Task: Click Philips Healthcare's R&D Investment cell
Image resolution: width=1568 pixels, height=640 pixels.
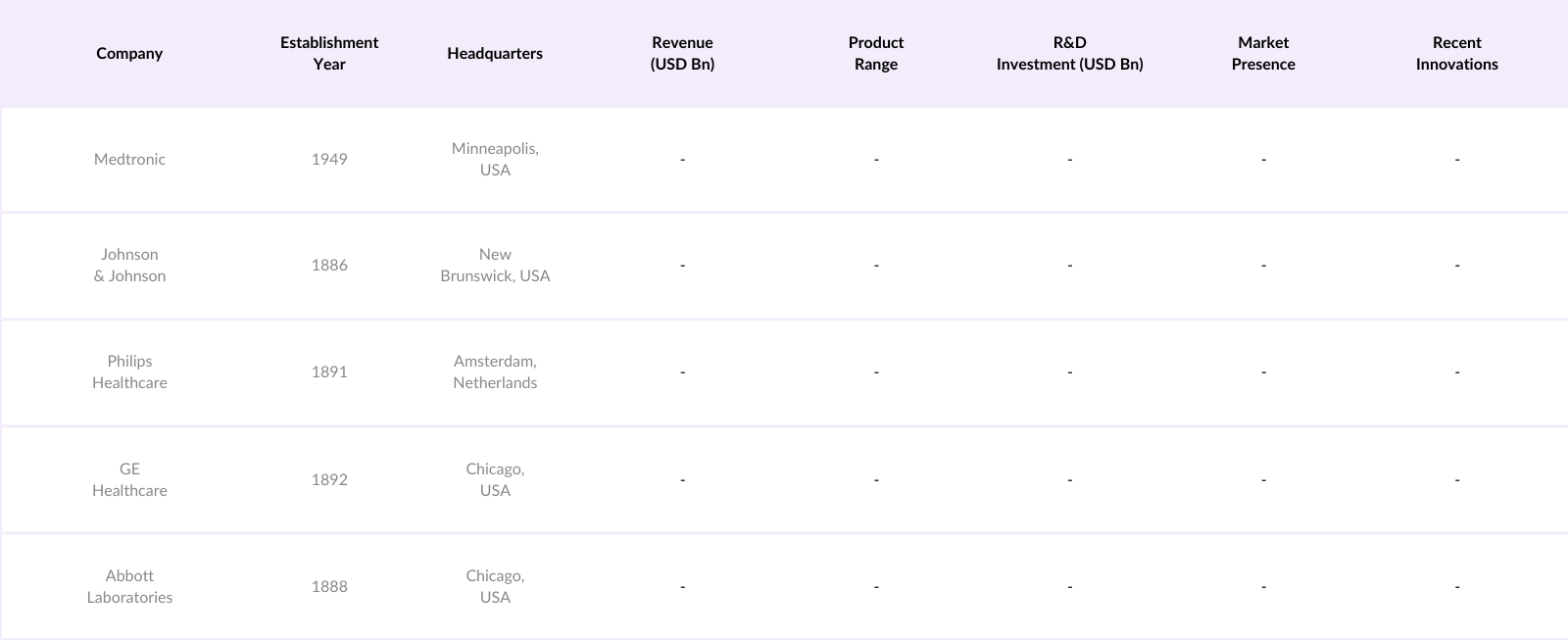Action: (1070, 371)
